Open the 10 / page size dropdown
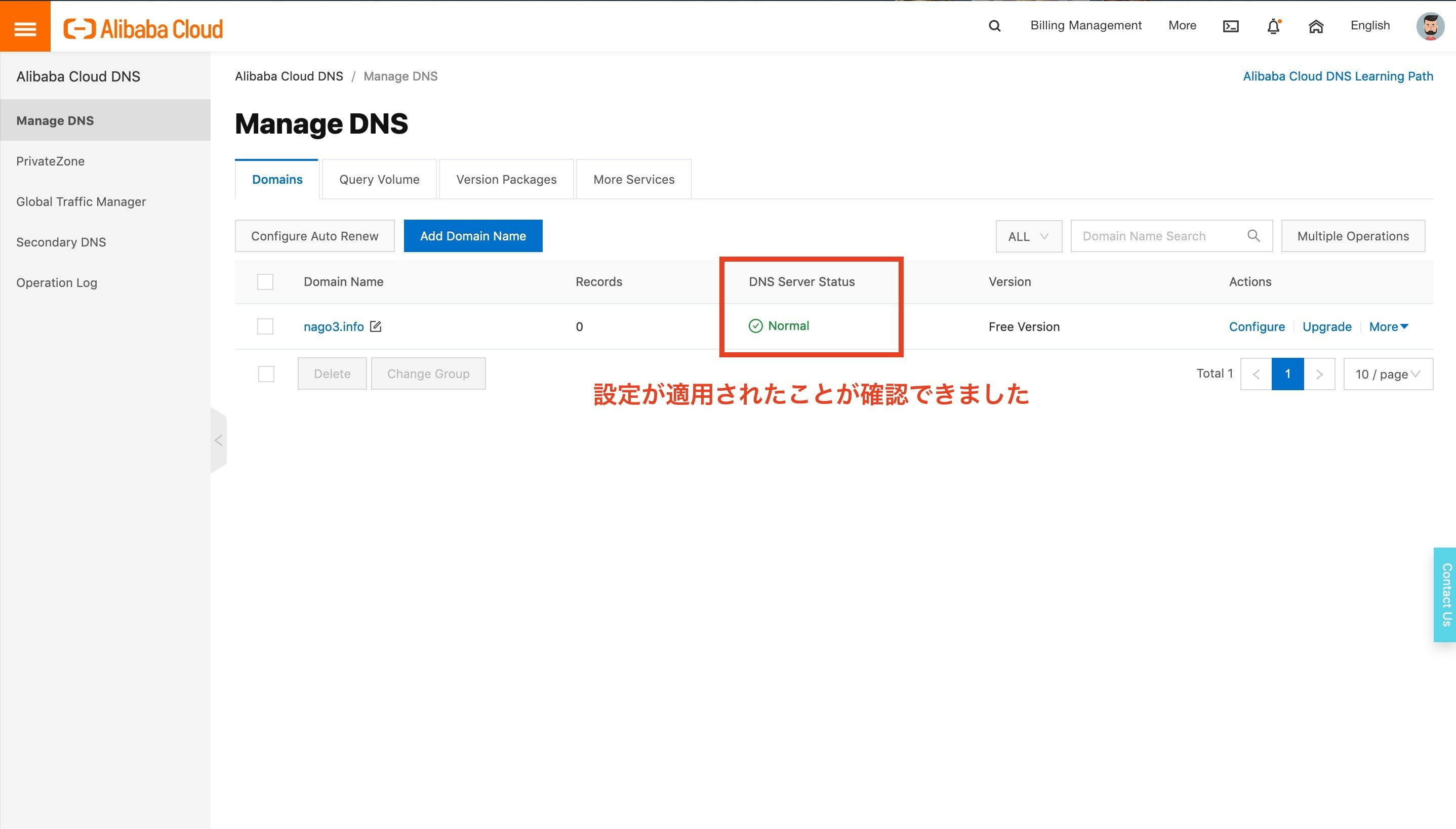The width and height of the screenshot is (1456, 829). 1388,374
